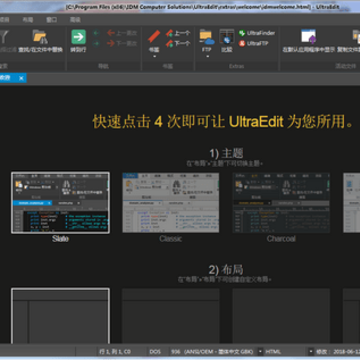Jump to previous bookmark (上一个)
The image size is (360, 360).
point(178,33)
